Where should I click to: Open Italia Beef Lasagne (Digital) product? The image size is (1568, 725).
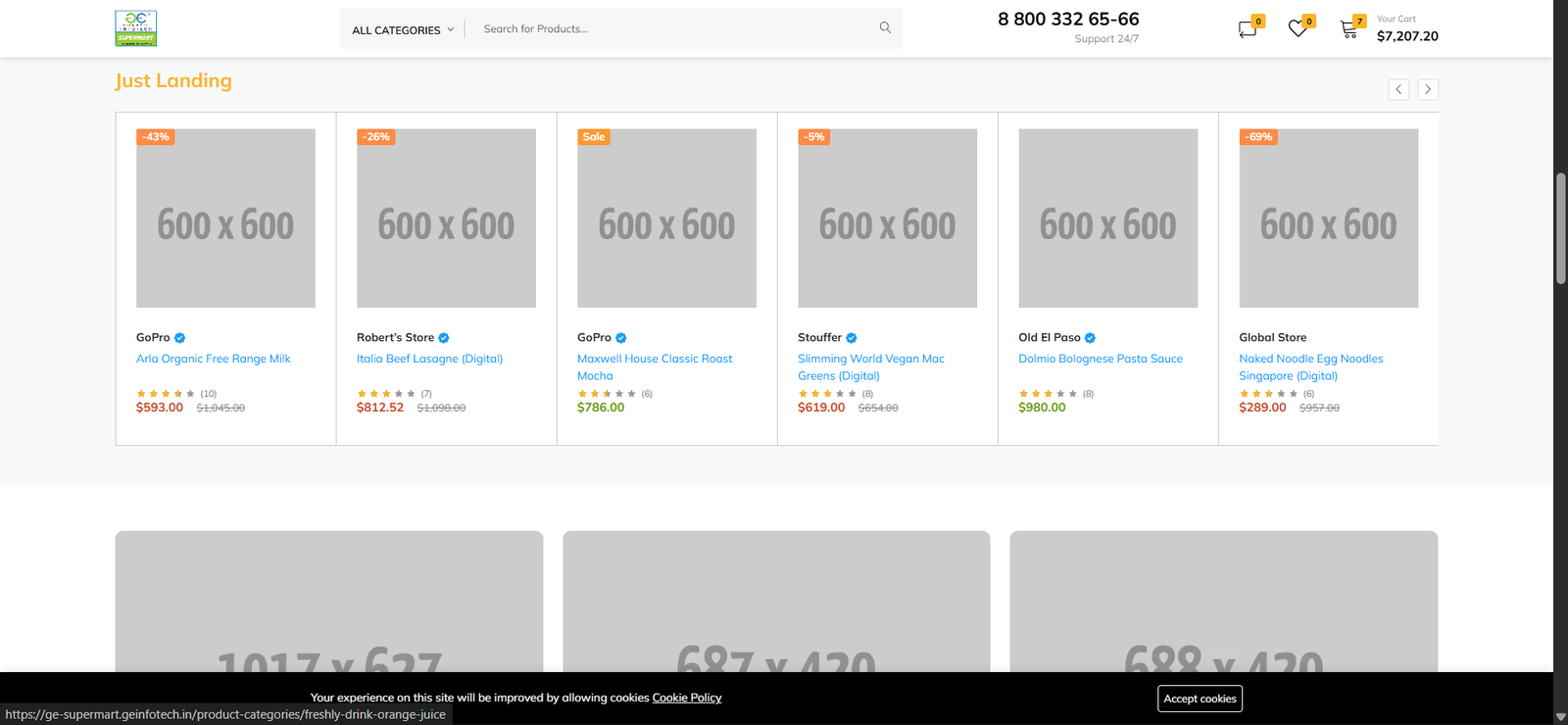tap(429, 359)
